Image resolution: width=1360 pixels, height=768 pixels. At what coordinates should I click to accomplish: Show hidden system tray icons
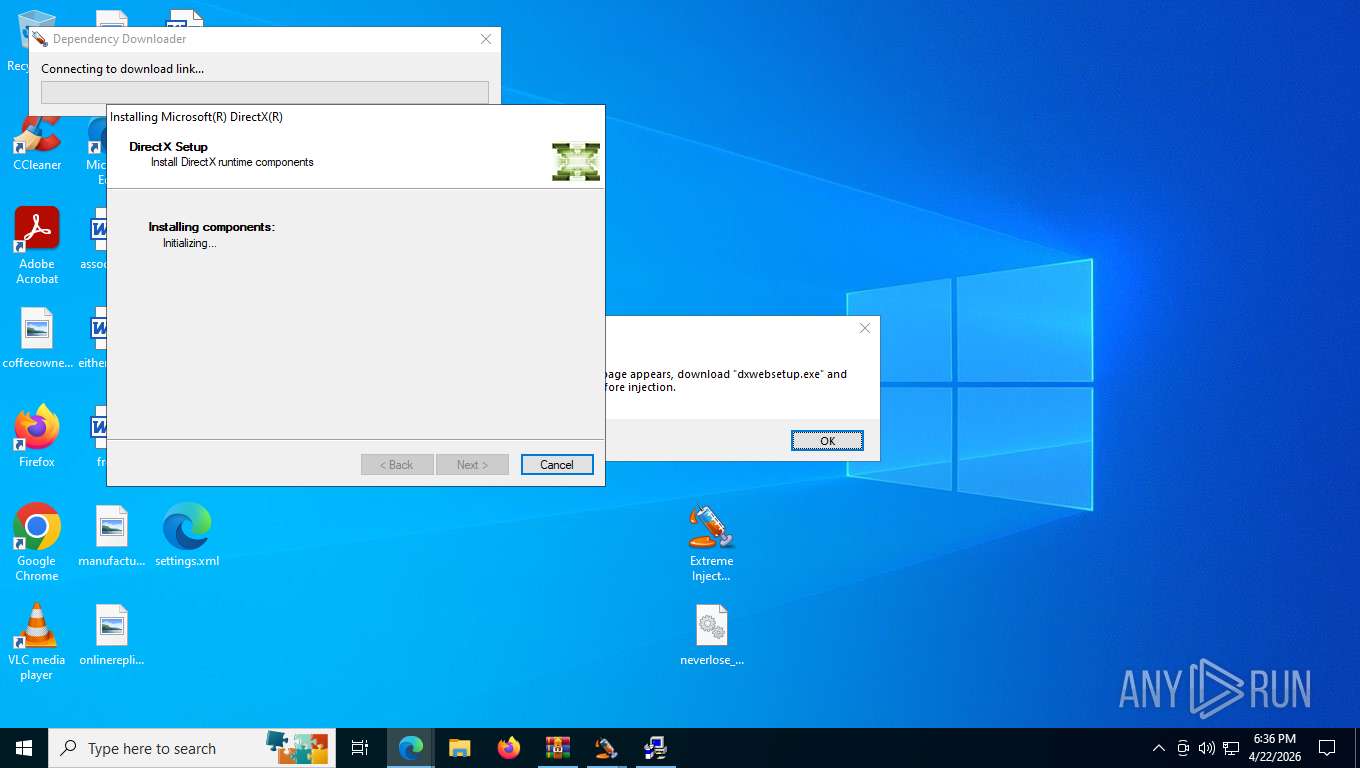click(1159, 748)
